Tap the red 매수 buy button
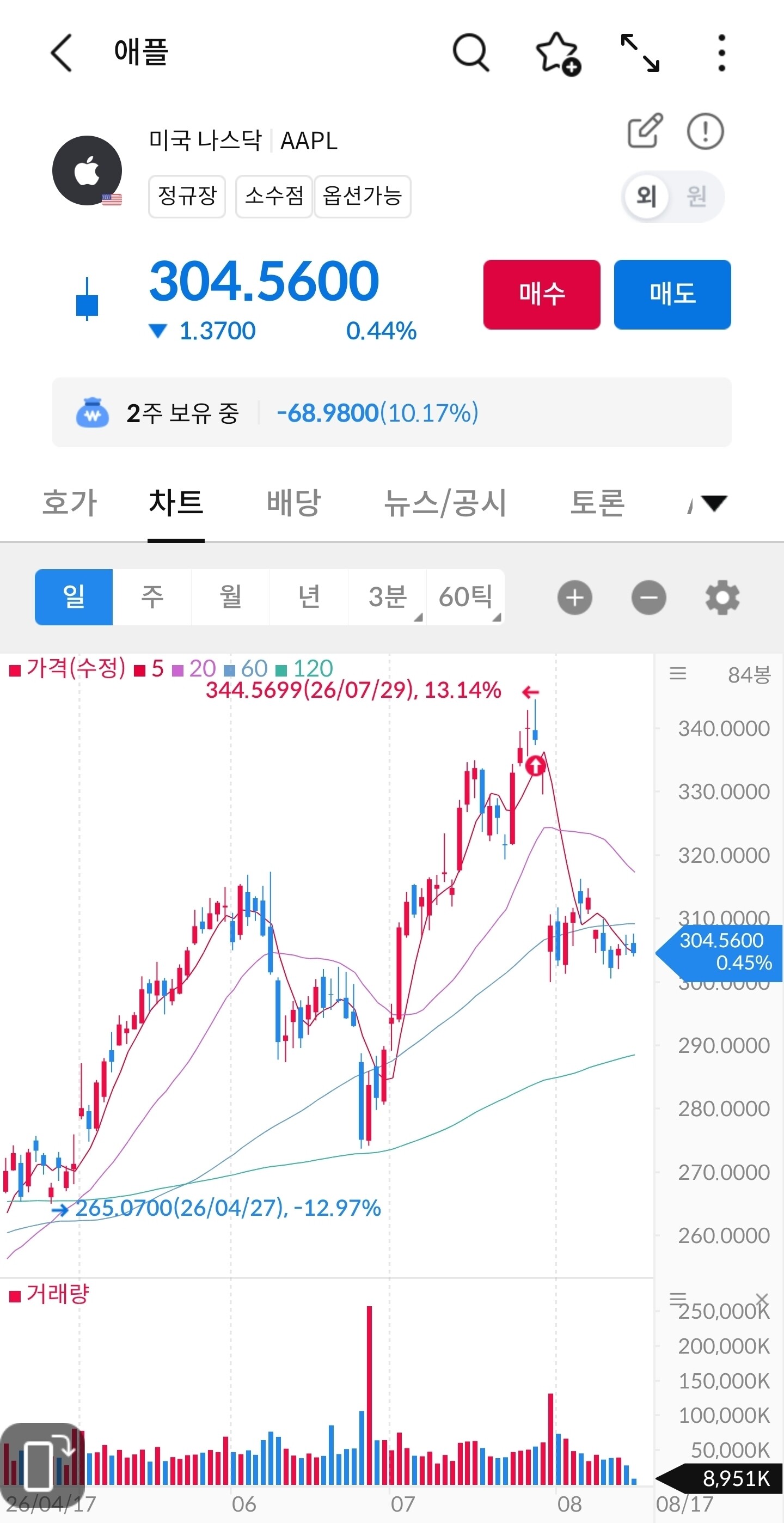The height and width of the screenshot is (1523, 784). point(542,295)
